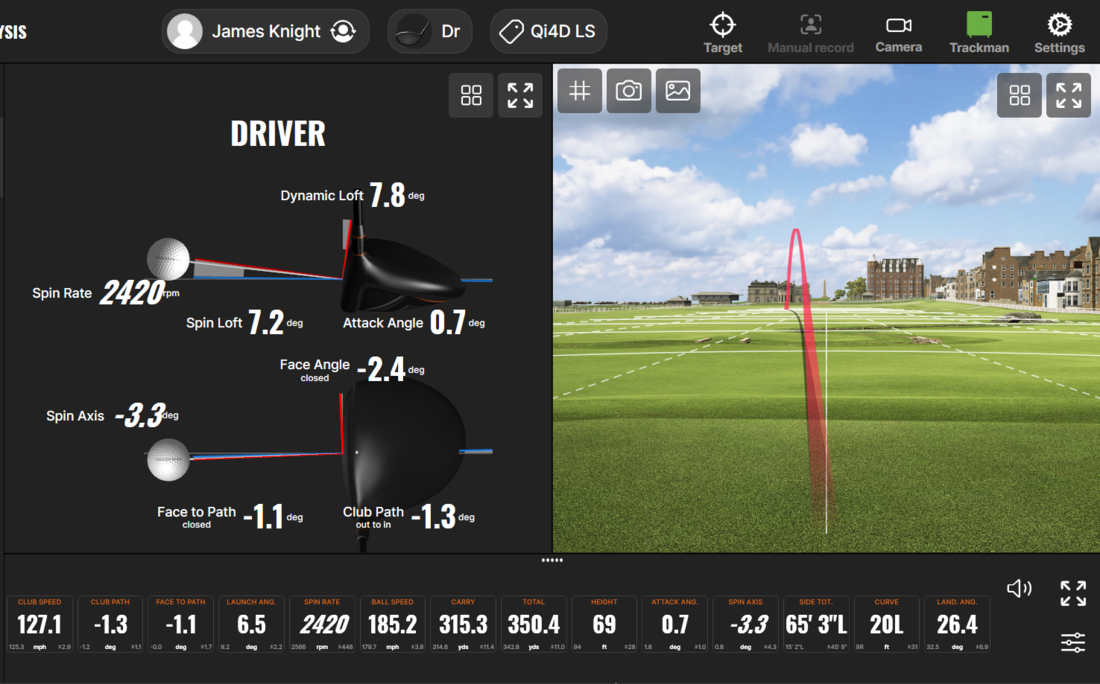
Task: Open data tile adjustment sliders icon
Action: pyautogui.click(x=1073, y=642)
